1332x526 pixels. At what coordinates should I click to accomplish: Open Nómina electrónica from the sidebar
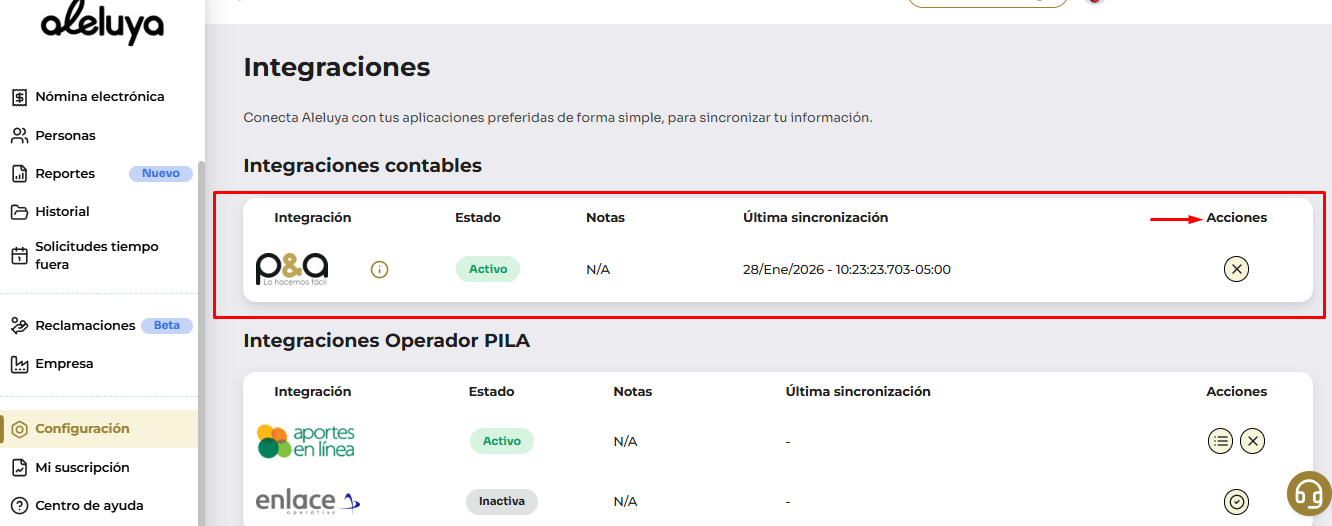99,97
